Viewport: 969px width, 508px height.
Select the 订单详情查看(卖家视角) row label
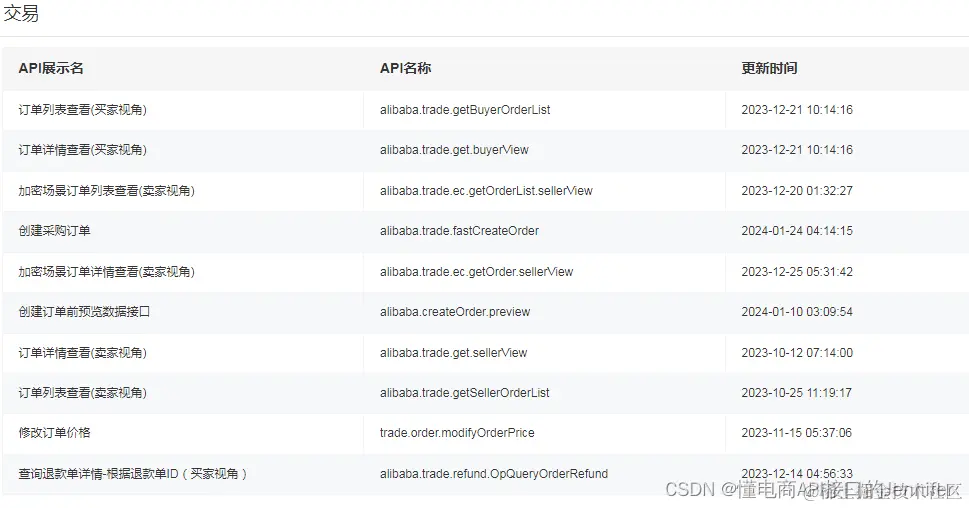tap(83, 353)
